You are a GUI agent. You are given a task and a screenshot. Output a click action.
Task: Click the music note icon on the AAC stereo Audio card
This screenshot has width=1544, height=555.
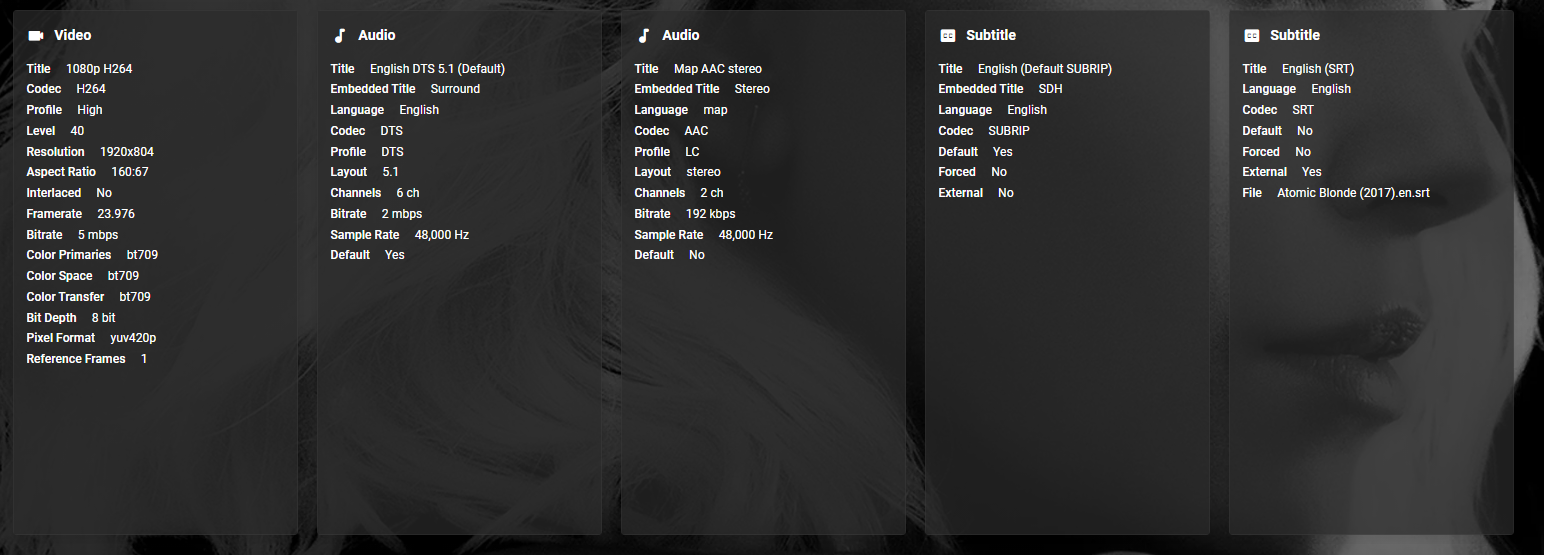click(x=643, y=35)
